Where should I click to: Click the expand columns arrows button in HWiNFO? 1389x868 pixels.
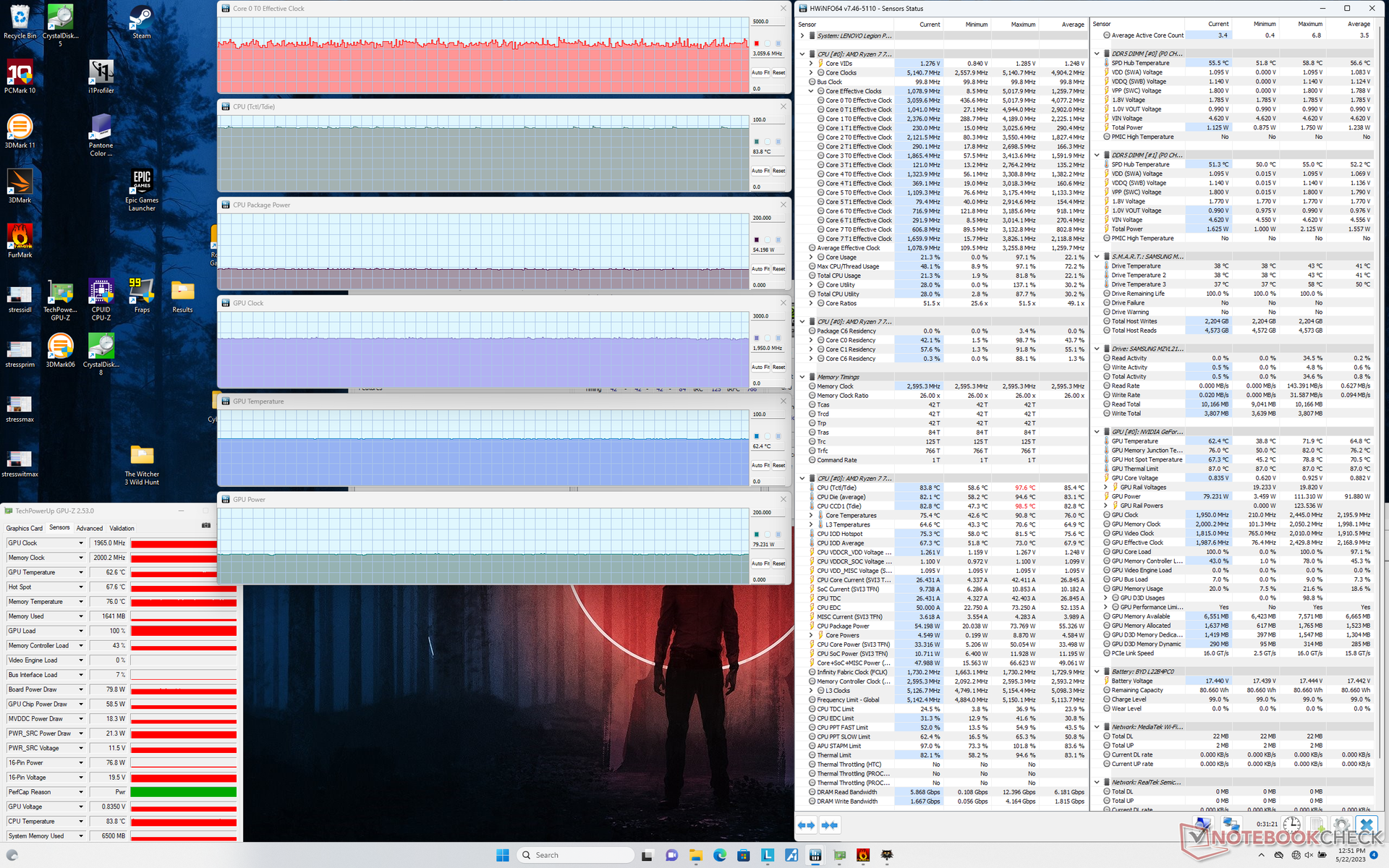click(806, 825)
